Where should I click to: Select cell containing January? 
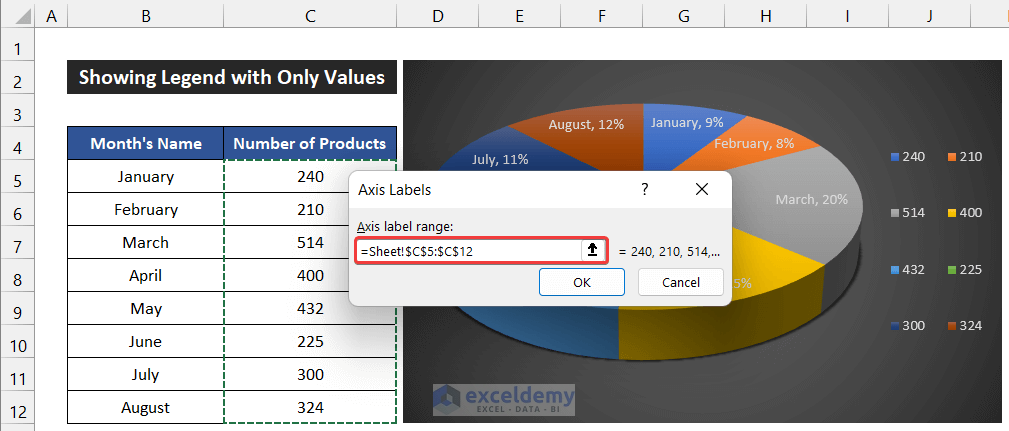click(x=146, y=177)
